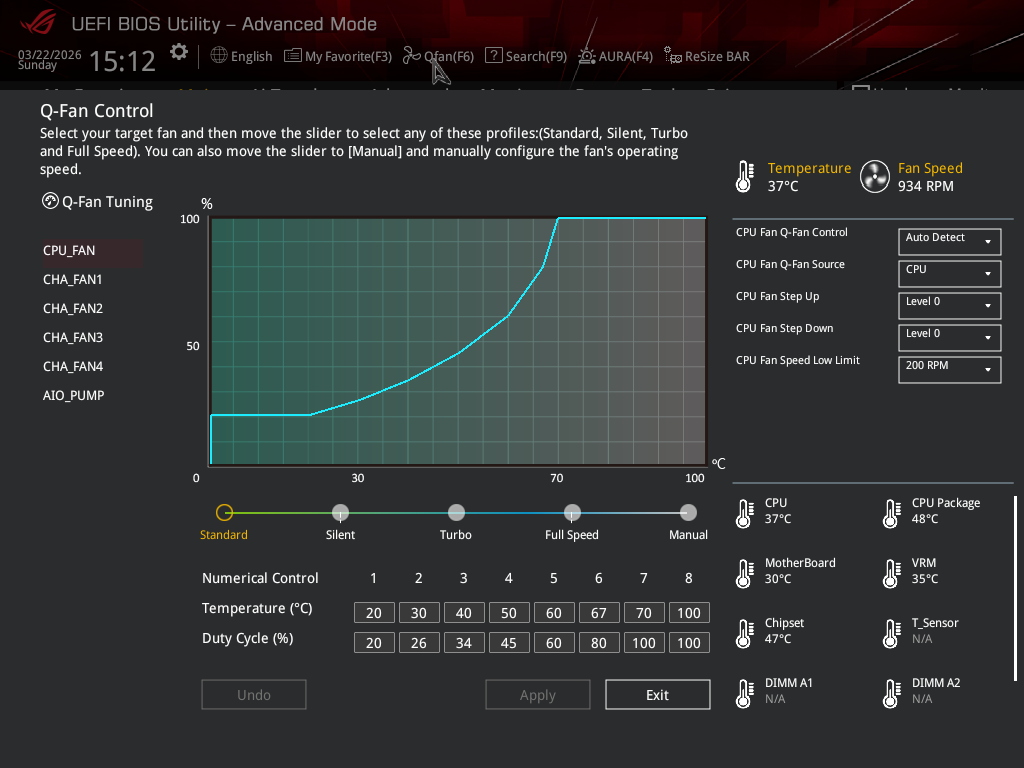Click the 15:12 clock display

tap(122, 61)
